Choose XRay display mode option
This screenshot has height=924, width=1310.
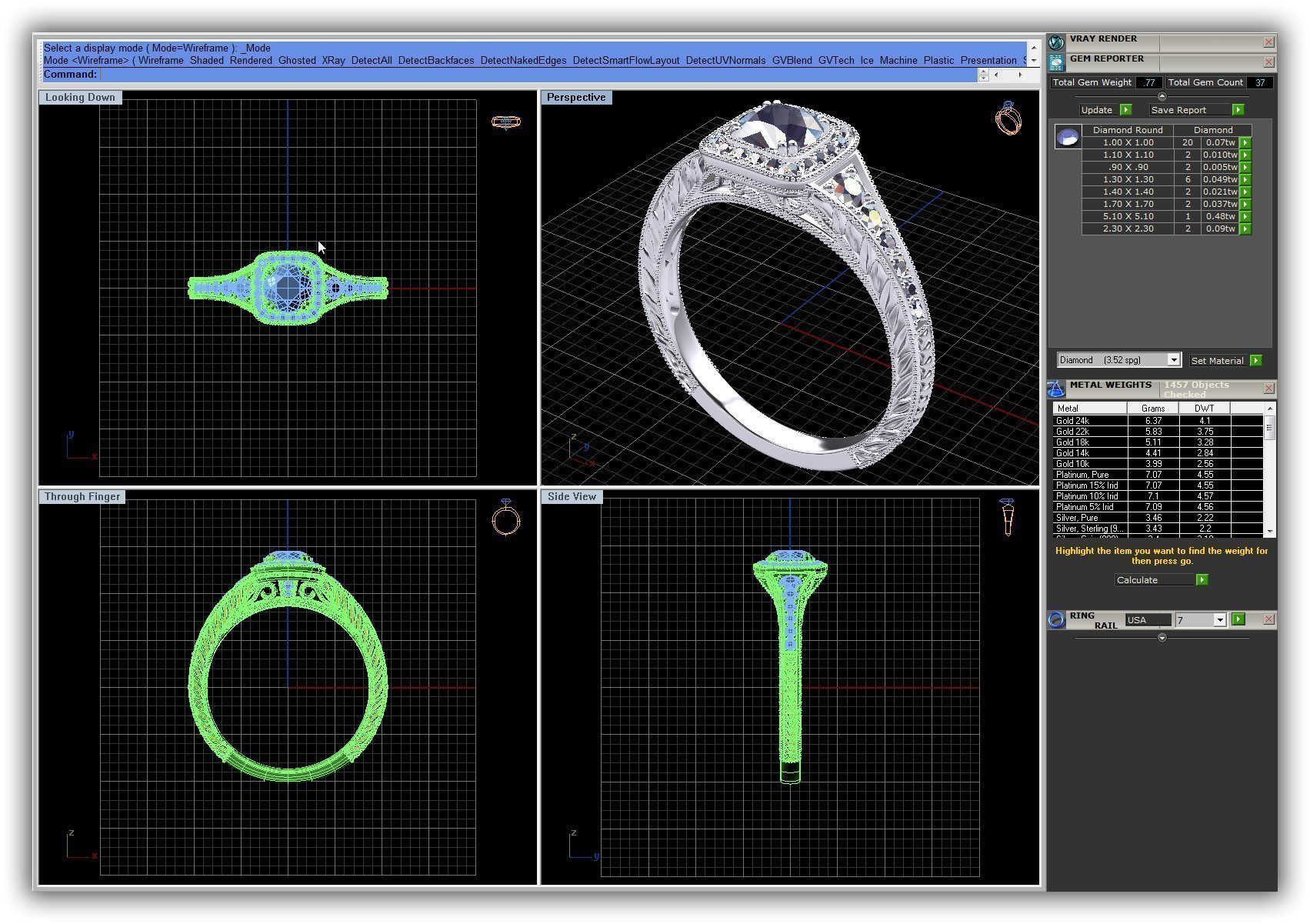pyautogui.click(x=333, y=60)
